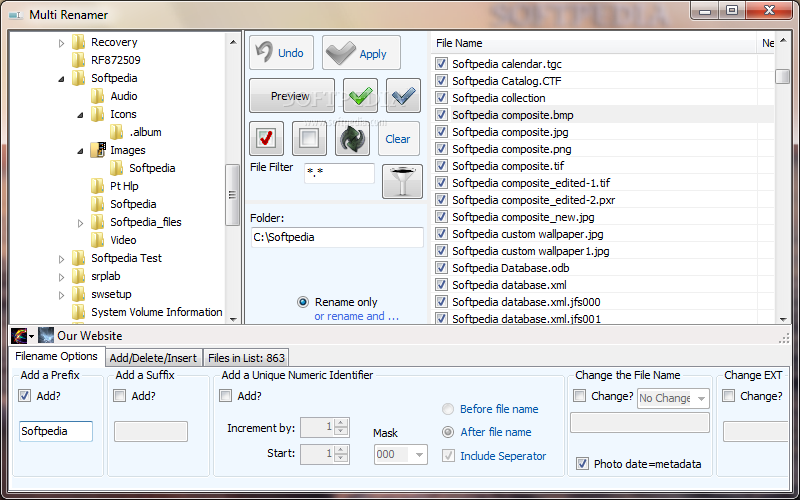The height and width of the screenshot is (500, 800).
Task: Expand the Softpedia_files folder node
Action: pyautogui.click(x=80, y=223)
